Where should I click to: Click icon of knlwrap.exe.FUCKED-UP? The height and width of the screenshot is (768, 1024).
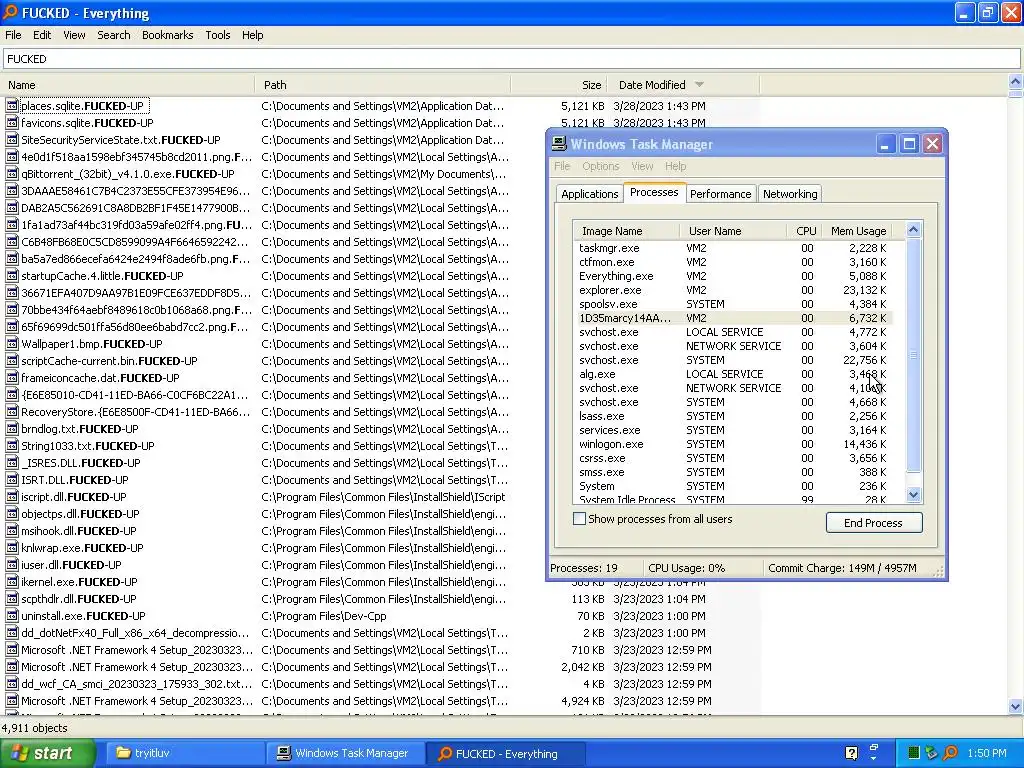12,547
